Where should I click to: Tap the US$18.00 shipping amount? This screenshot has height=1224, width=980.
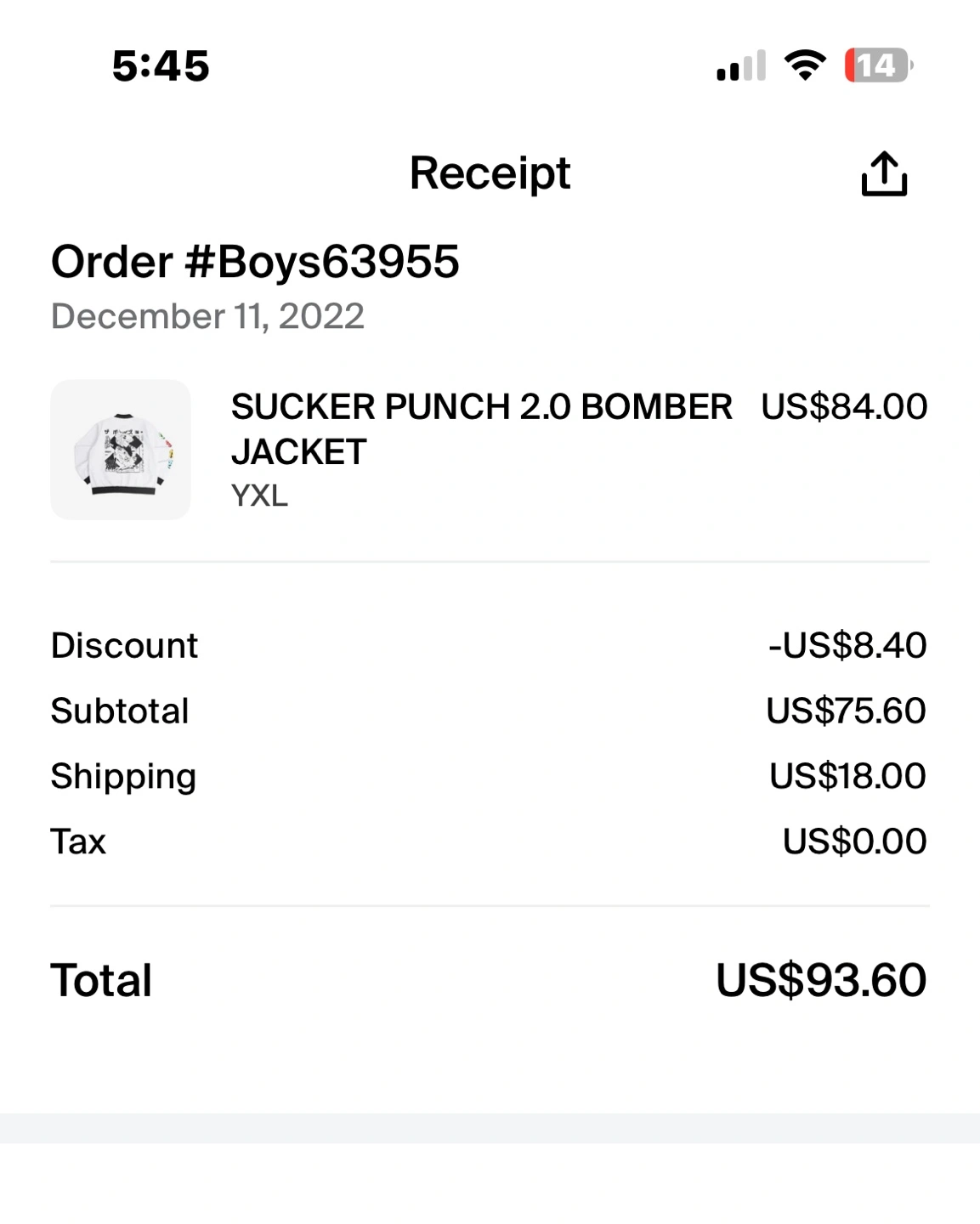[847, 776]
